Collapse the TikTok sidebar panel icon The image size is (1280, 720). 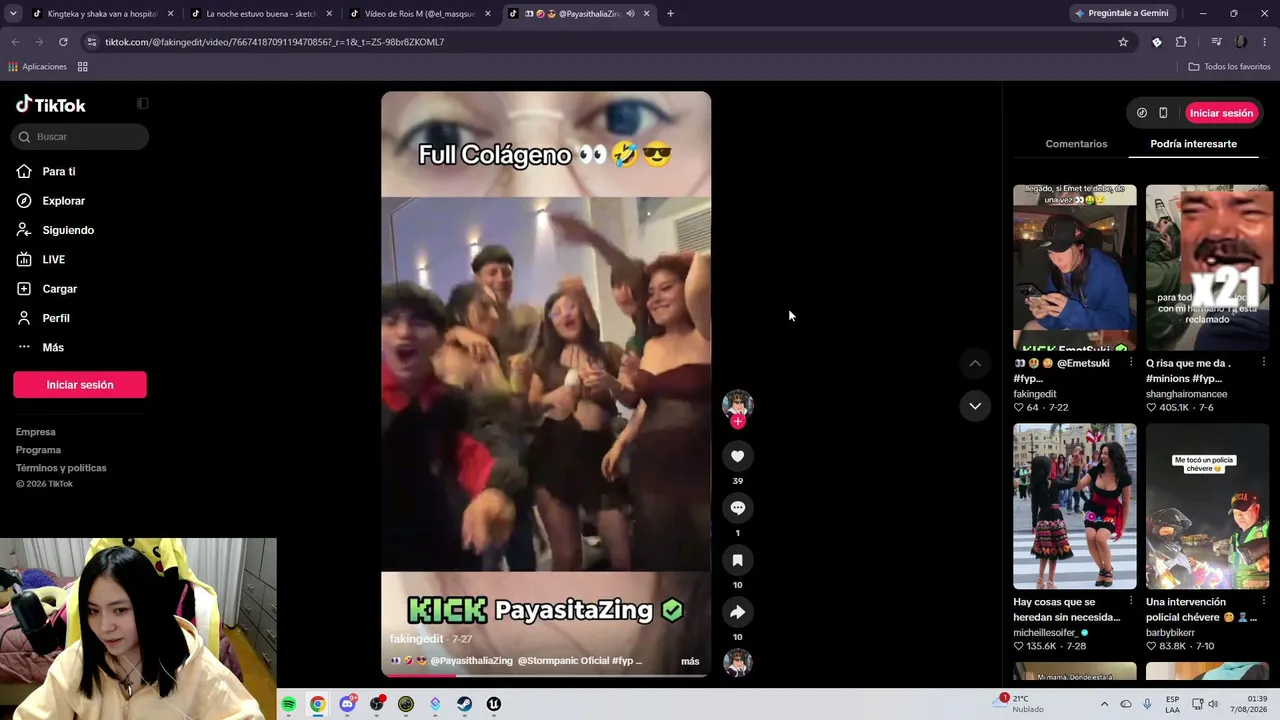[x=142, y=104]
